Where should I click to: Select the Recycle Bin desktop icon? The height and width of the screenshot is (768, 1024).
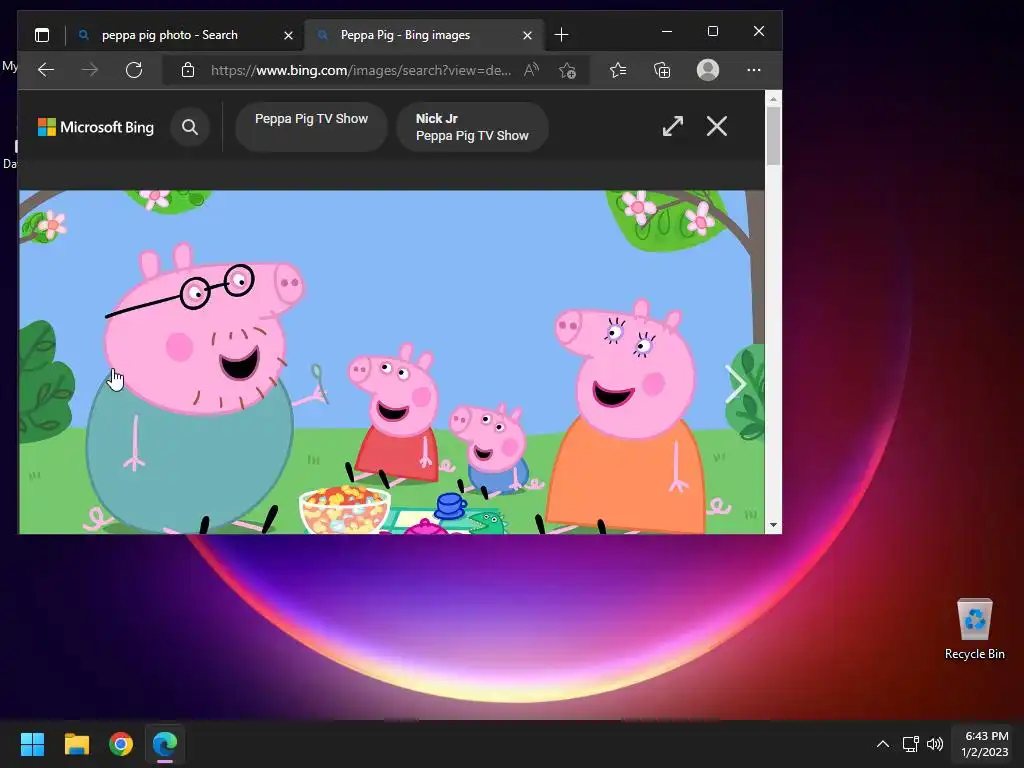click(974, 628)
